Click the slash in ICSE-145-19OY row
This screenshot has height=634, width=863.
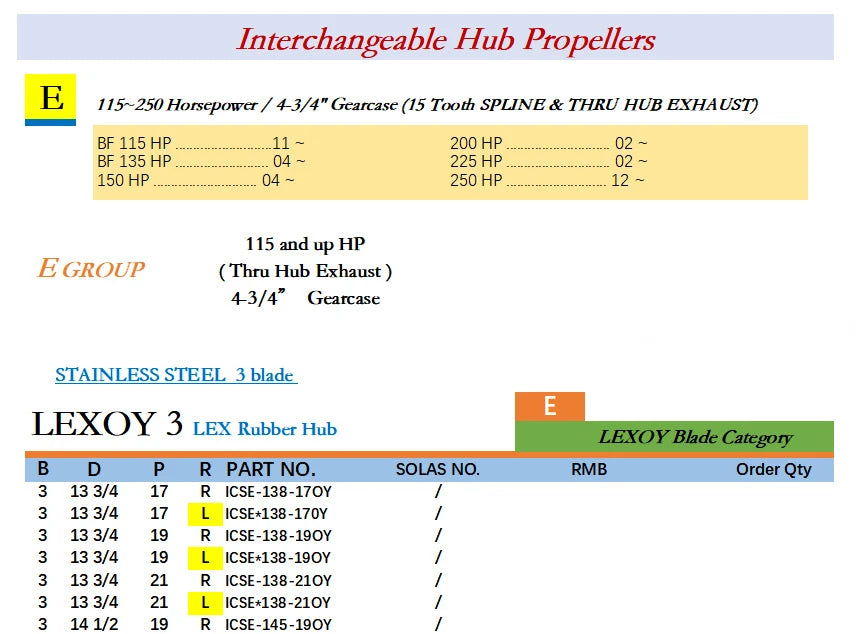(438, 625)
